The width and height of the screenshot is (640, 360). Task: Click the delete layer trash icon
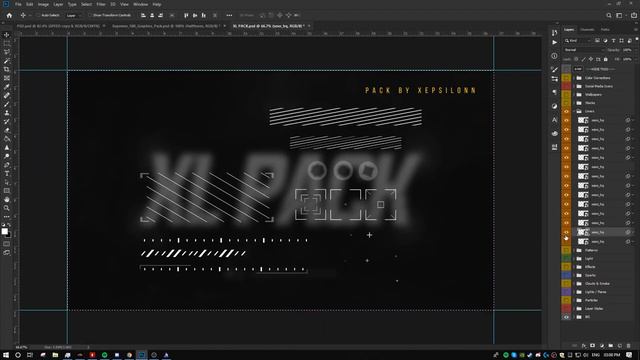[x=629, y=346]
